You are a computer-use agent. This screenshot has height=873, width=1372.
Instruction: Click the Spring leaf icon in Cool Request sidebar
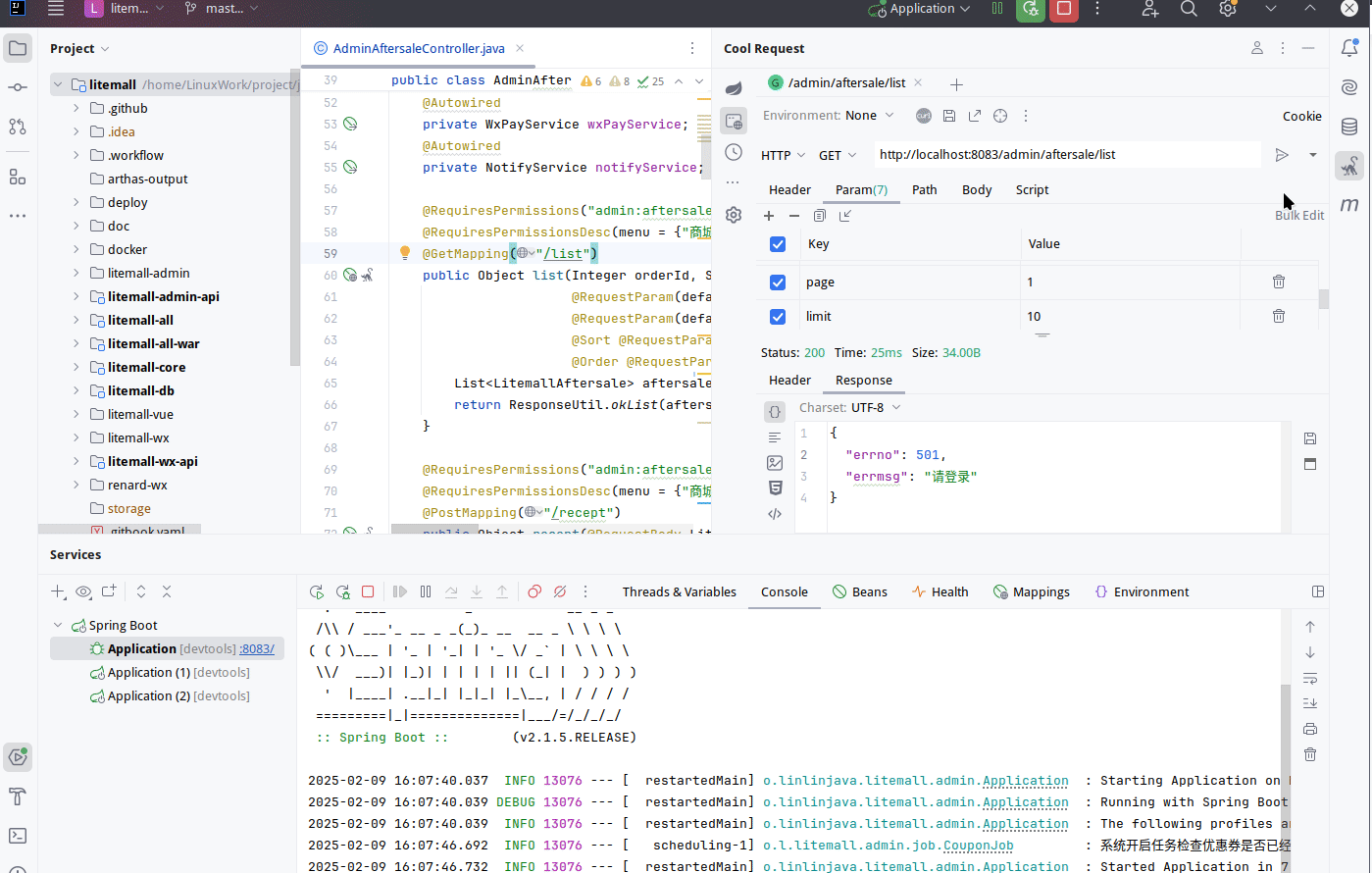[x=734, y=88]
